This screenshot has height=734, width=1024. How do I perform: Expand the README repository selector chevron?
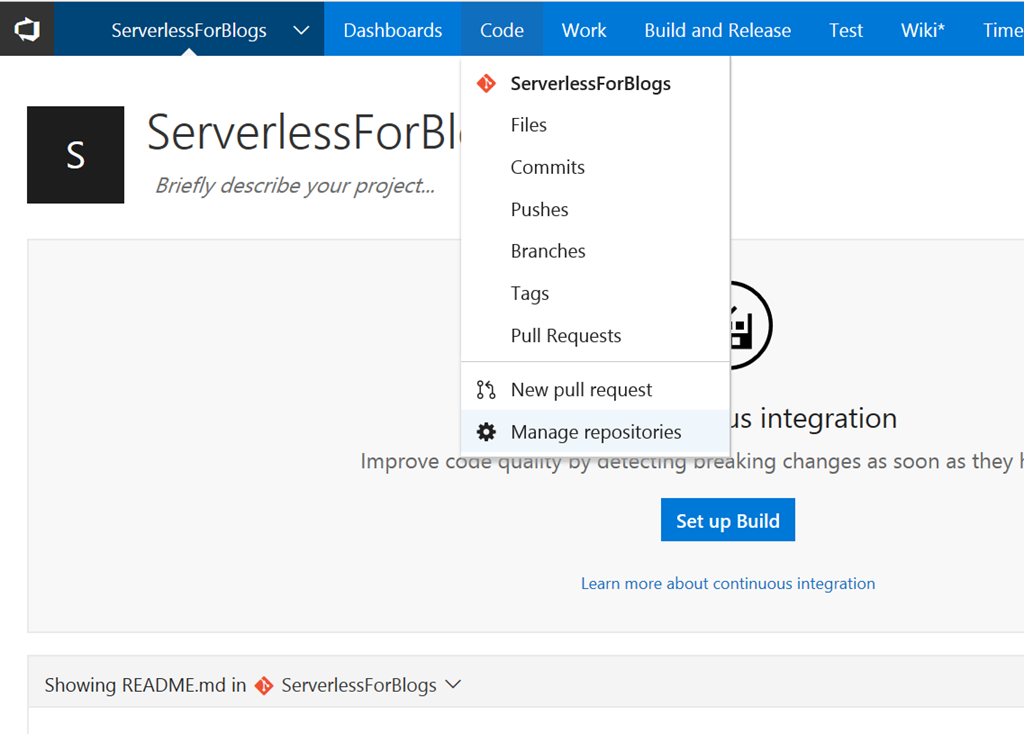coord(452,685)
